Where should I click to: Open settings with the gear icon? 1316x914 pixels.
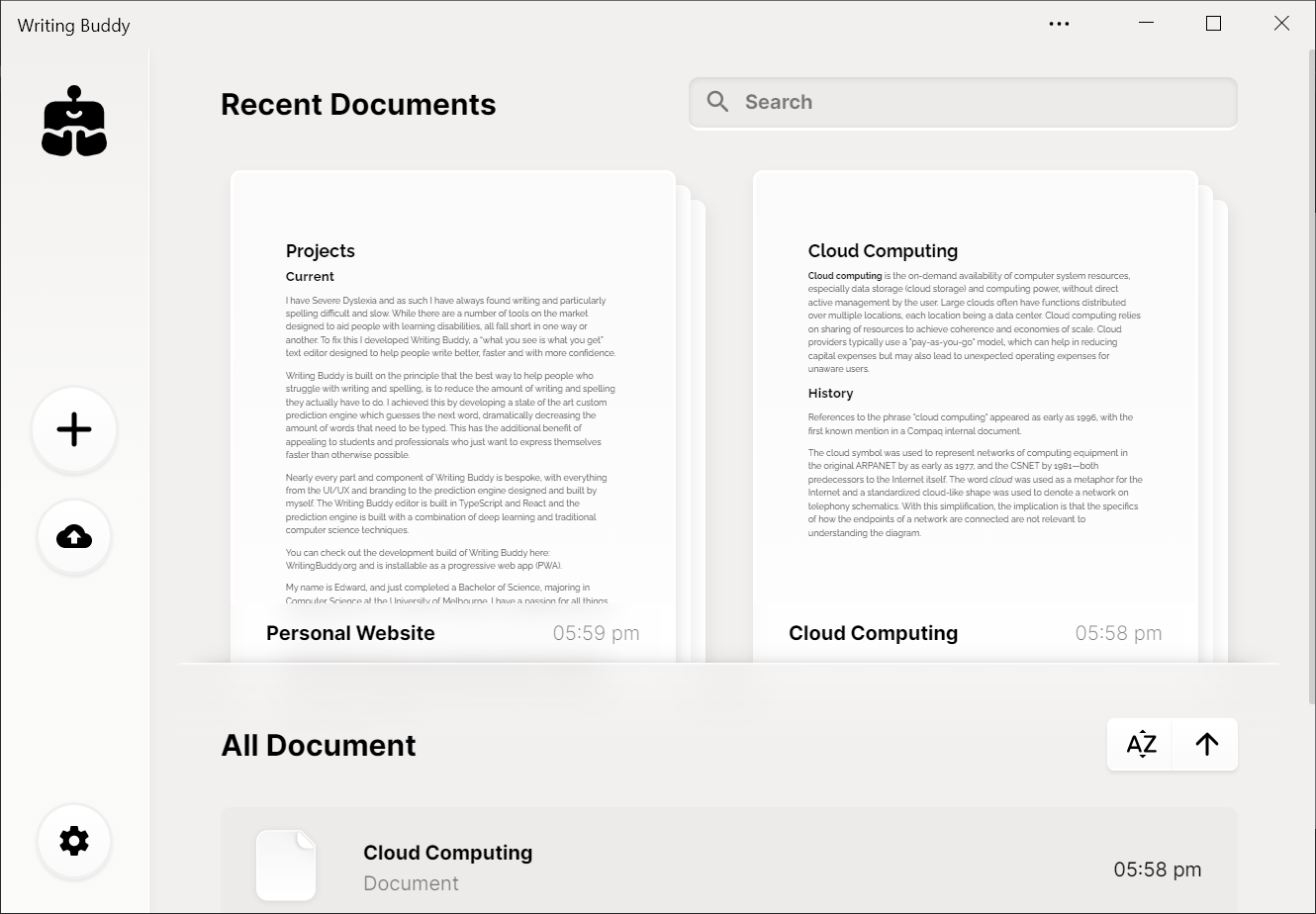pyautogui.click(x=74, y=840)
